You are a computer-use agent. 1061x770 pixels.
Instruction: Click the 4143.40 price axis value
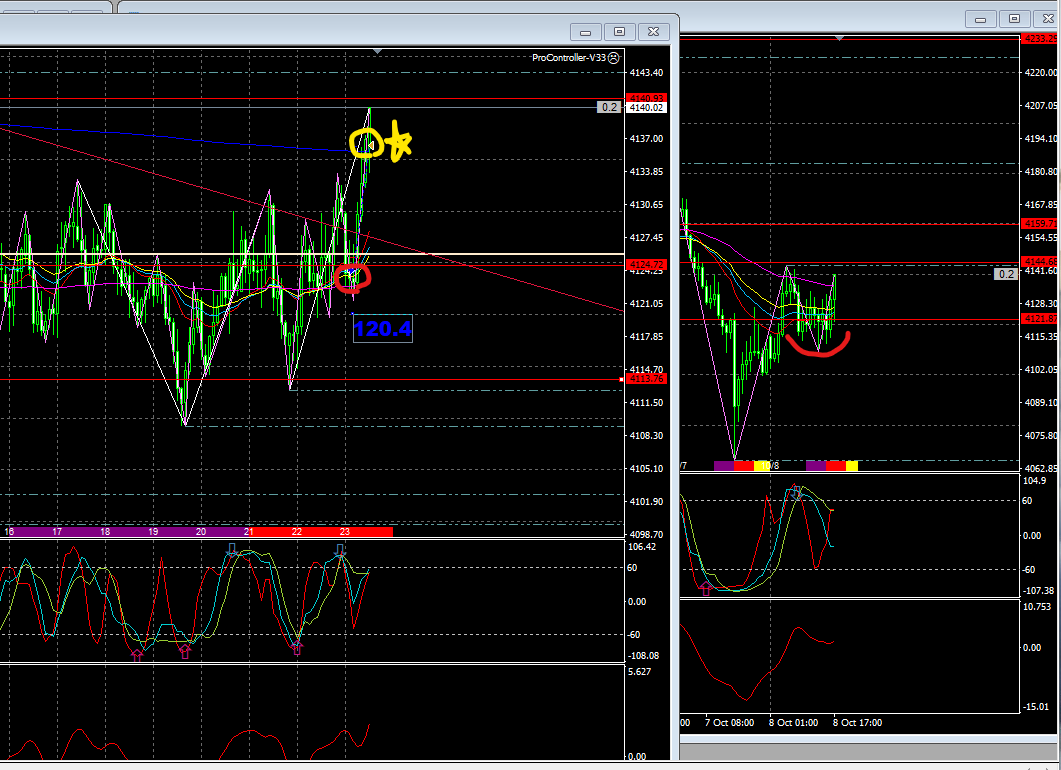pyautogui.click(x=646, y=72)
